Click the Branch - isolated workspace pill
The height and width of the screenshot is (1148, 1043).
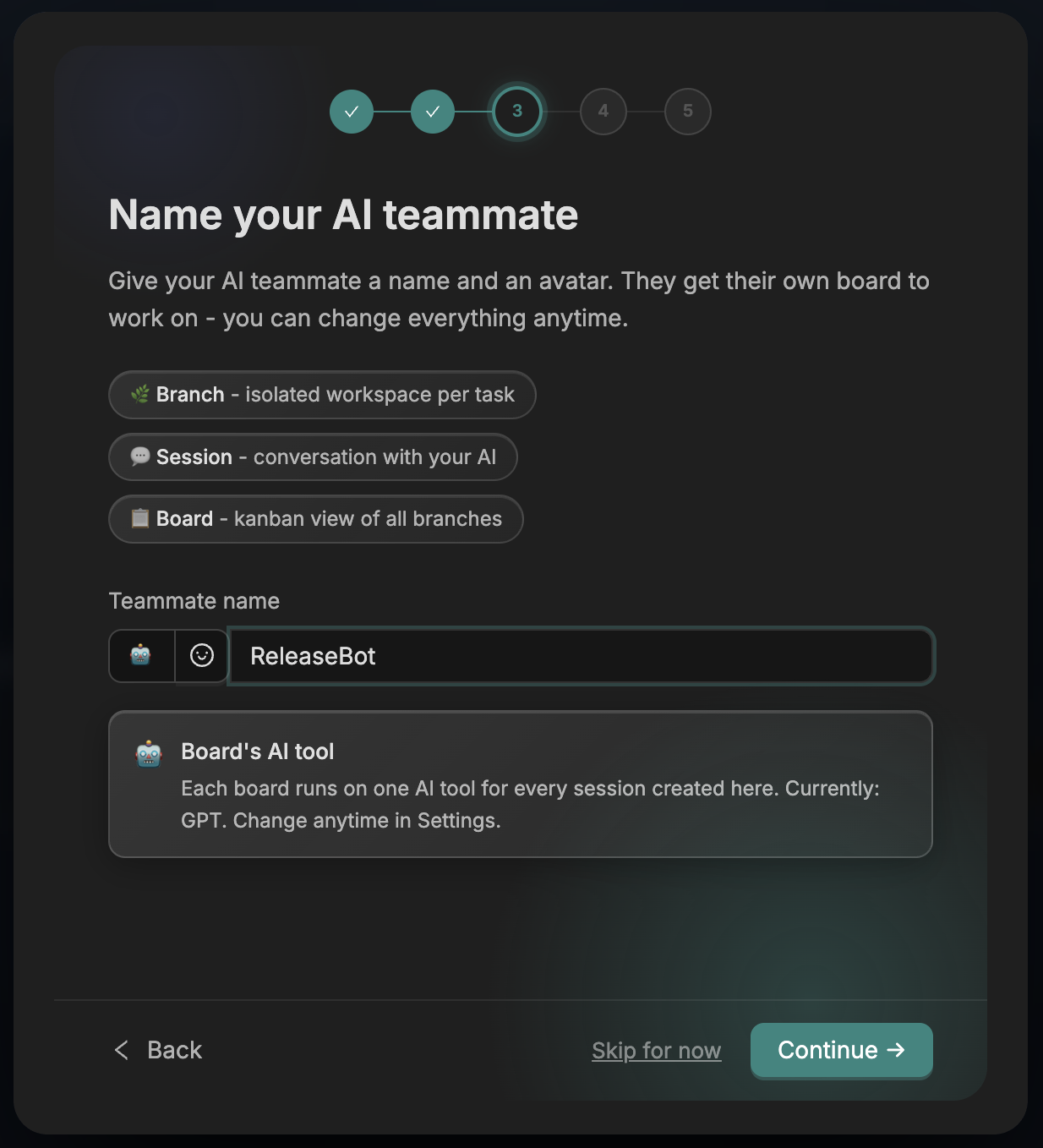(322, 395)
